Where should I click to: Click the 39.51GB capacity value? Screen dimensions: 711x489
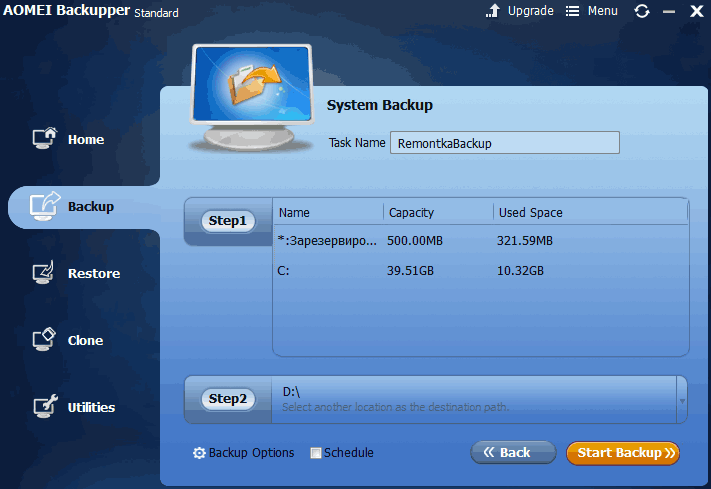click(x=410, y=271)
